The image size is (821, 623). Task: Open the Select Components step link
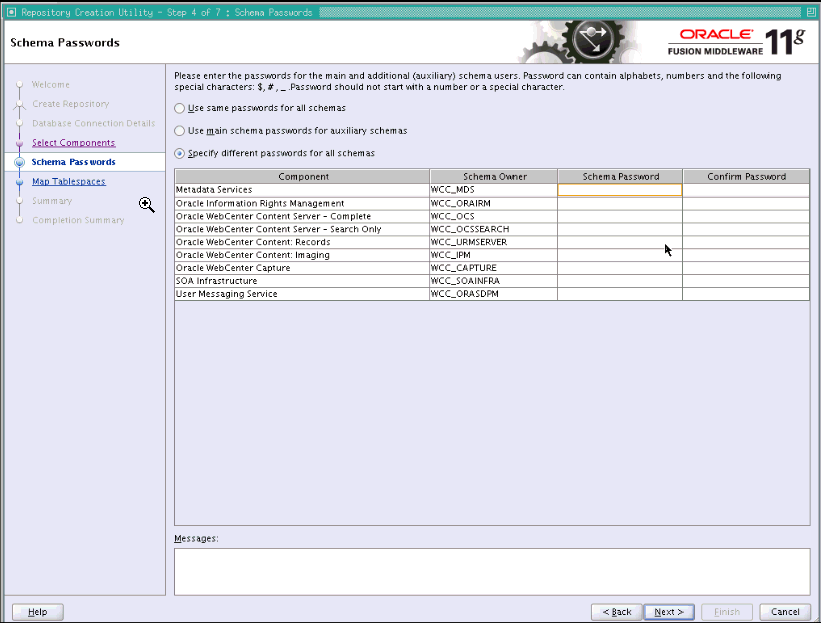coord(73,142)
